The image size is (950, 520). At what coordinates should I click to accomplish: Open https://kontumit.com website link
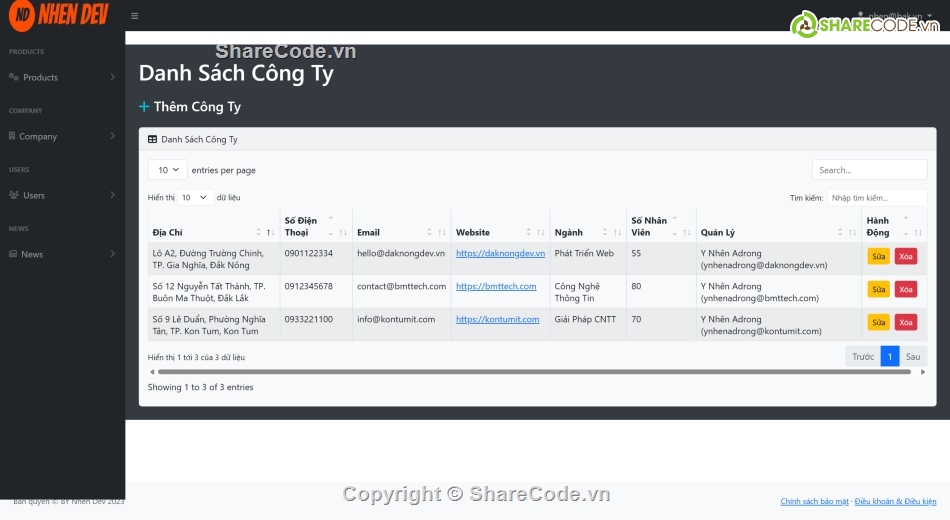(497, 319)
